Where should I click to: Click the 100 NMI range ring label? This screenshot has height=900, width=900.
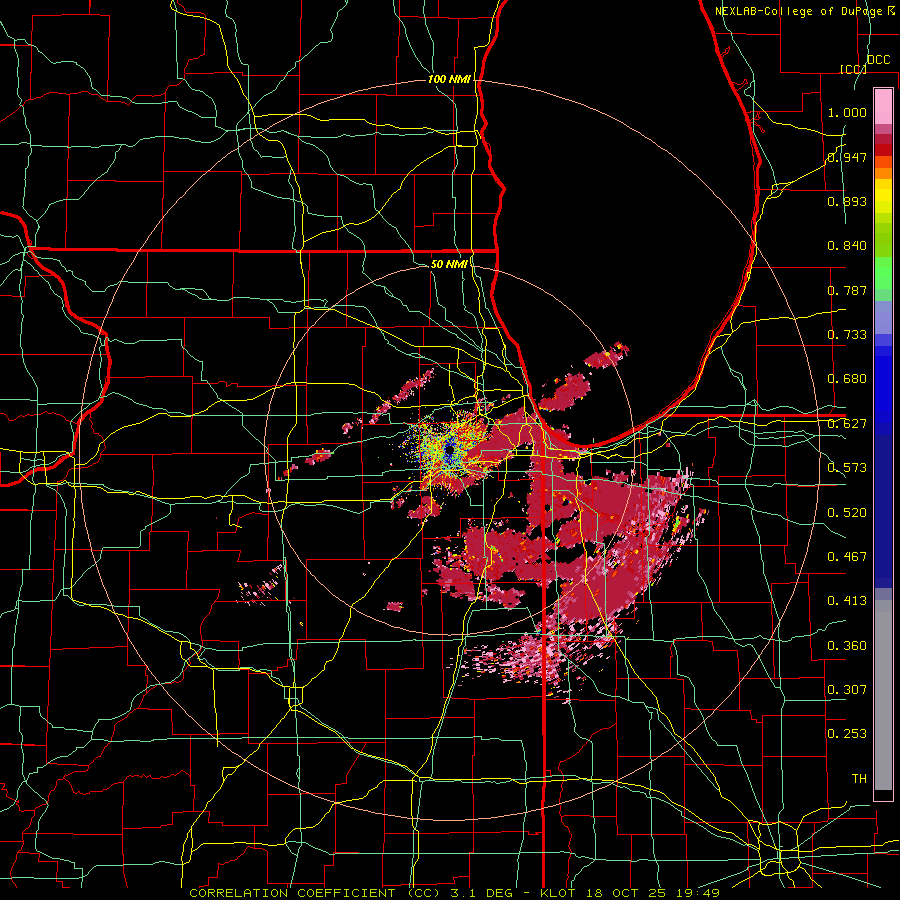coord(449,79)
